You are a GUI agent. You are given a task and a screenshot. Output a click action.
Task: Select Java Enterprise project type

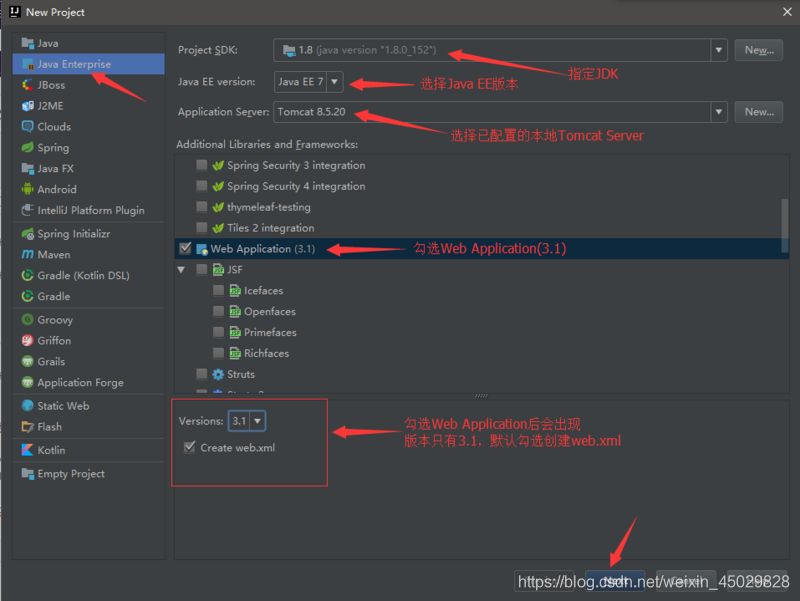pos(89,64)
